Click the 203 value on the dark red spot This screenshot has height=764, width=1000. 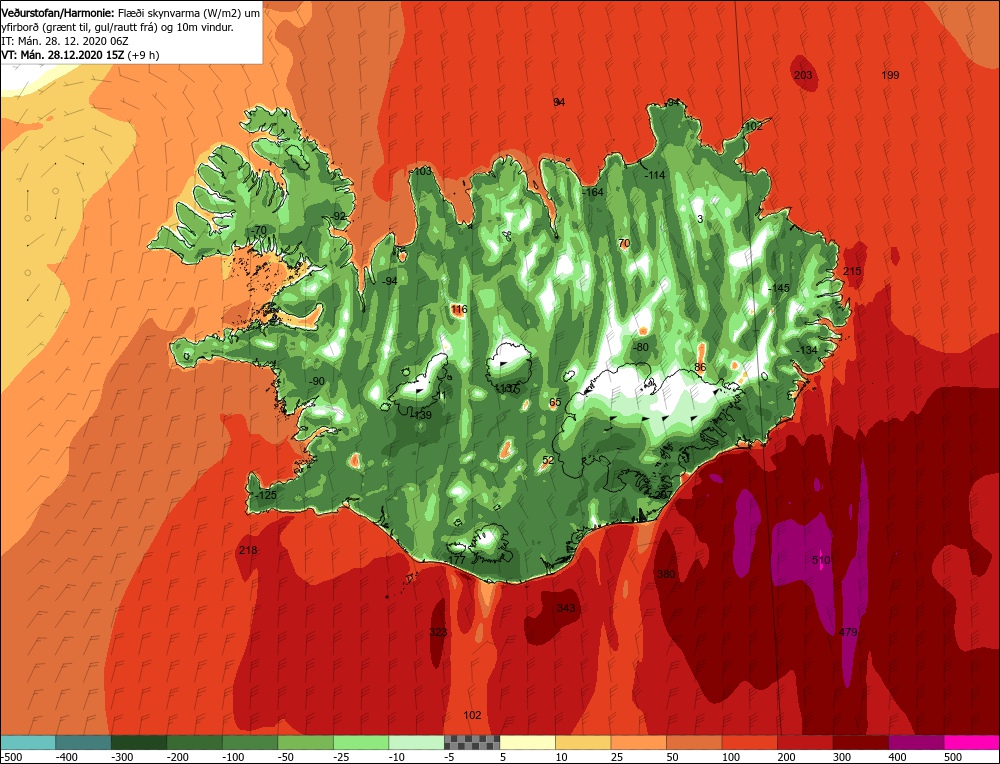pyautogui.click(x=803, y=75)
